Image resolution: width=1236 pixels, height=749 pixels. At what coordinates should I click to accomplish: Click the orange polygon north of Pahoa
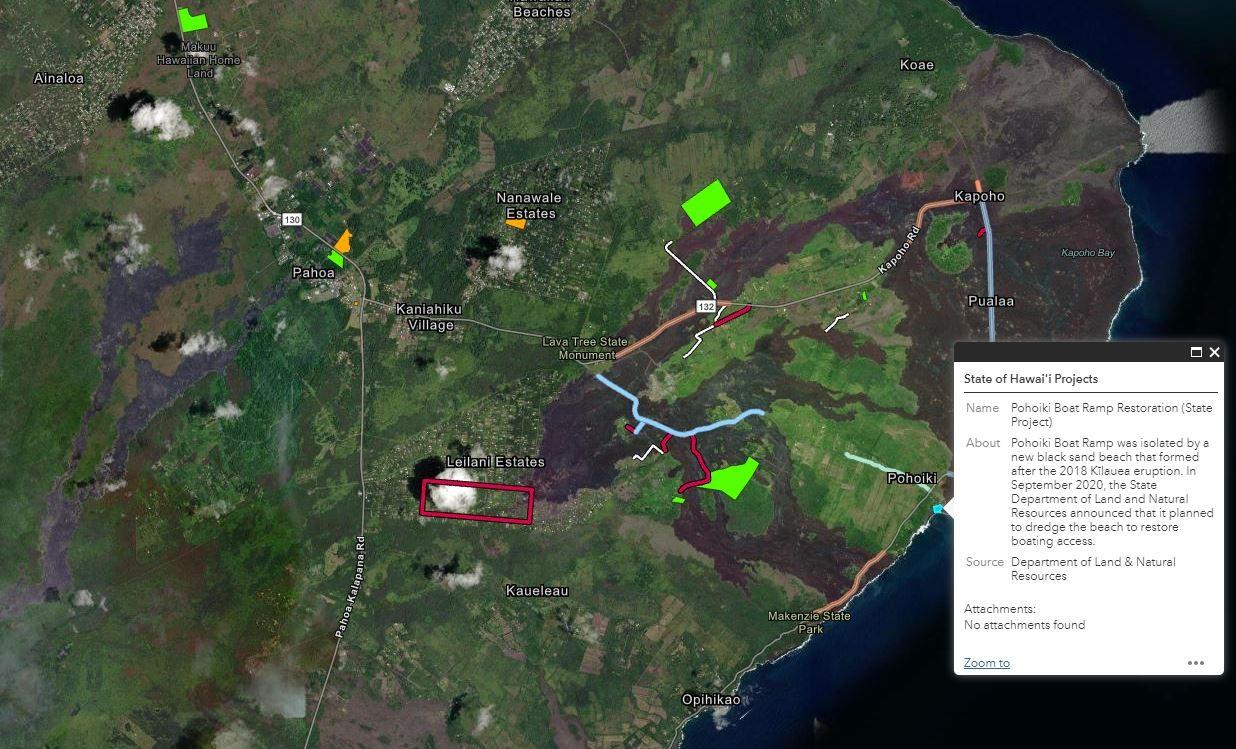pos(343,241)
